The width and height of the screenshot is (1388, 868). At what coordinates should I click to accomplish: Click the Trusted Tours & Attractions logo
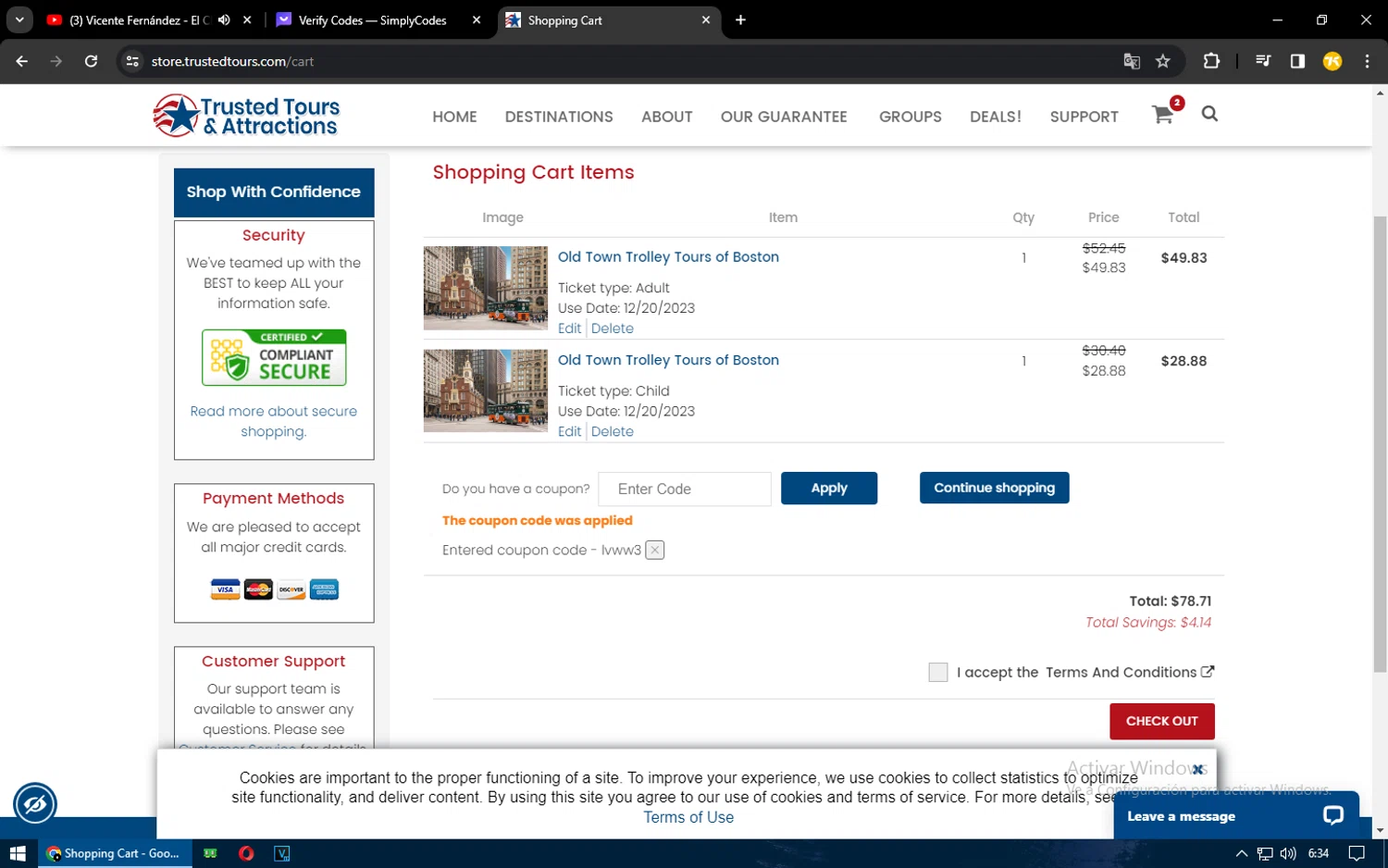tap(246, 116)
